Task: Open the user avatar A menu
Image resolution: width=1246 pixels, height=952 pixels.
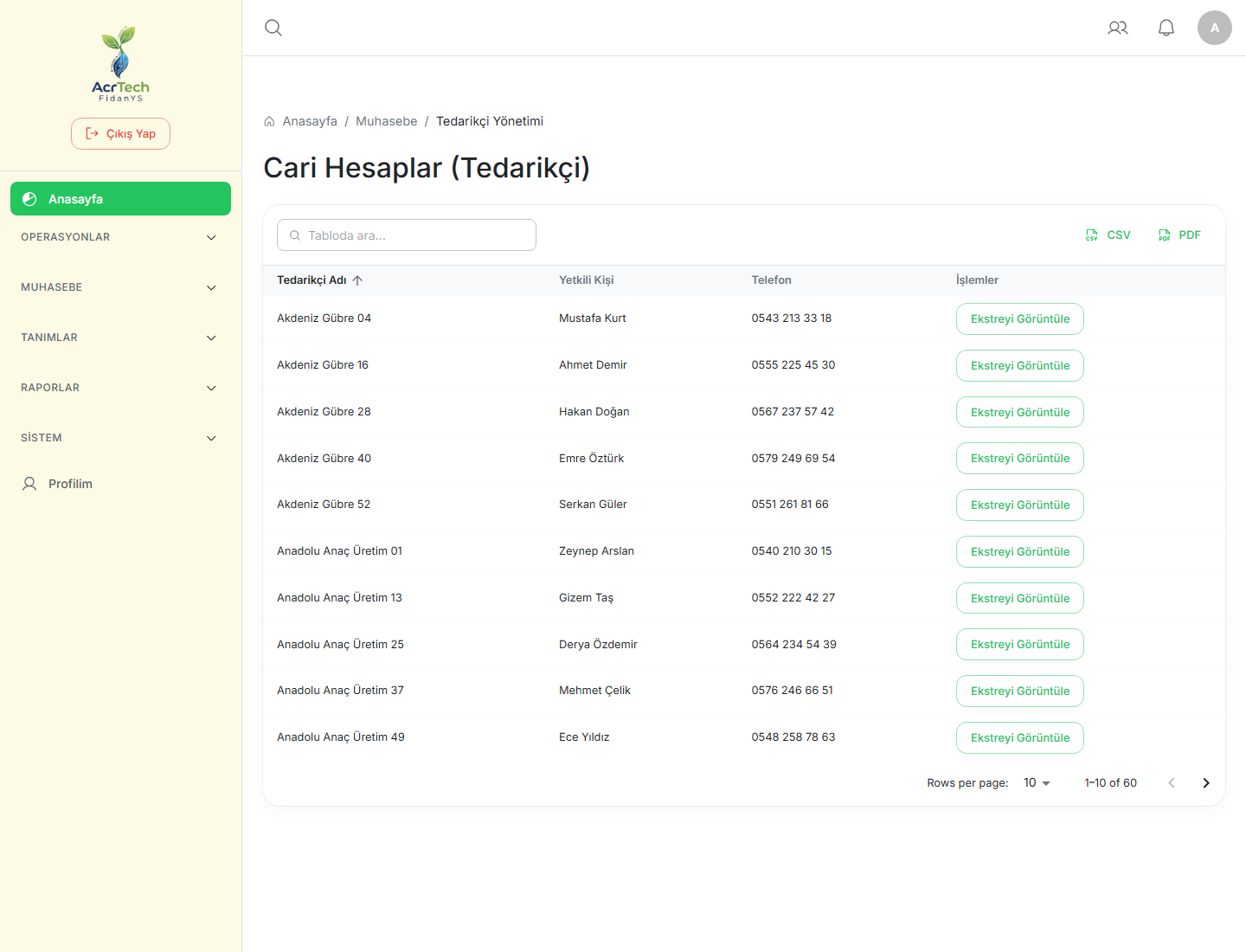Action: (x=1215, y=28)
